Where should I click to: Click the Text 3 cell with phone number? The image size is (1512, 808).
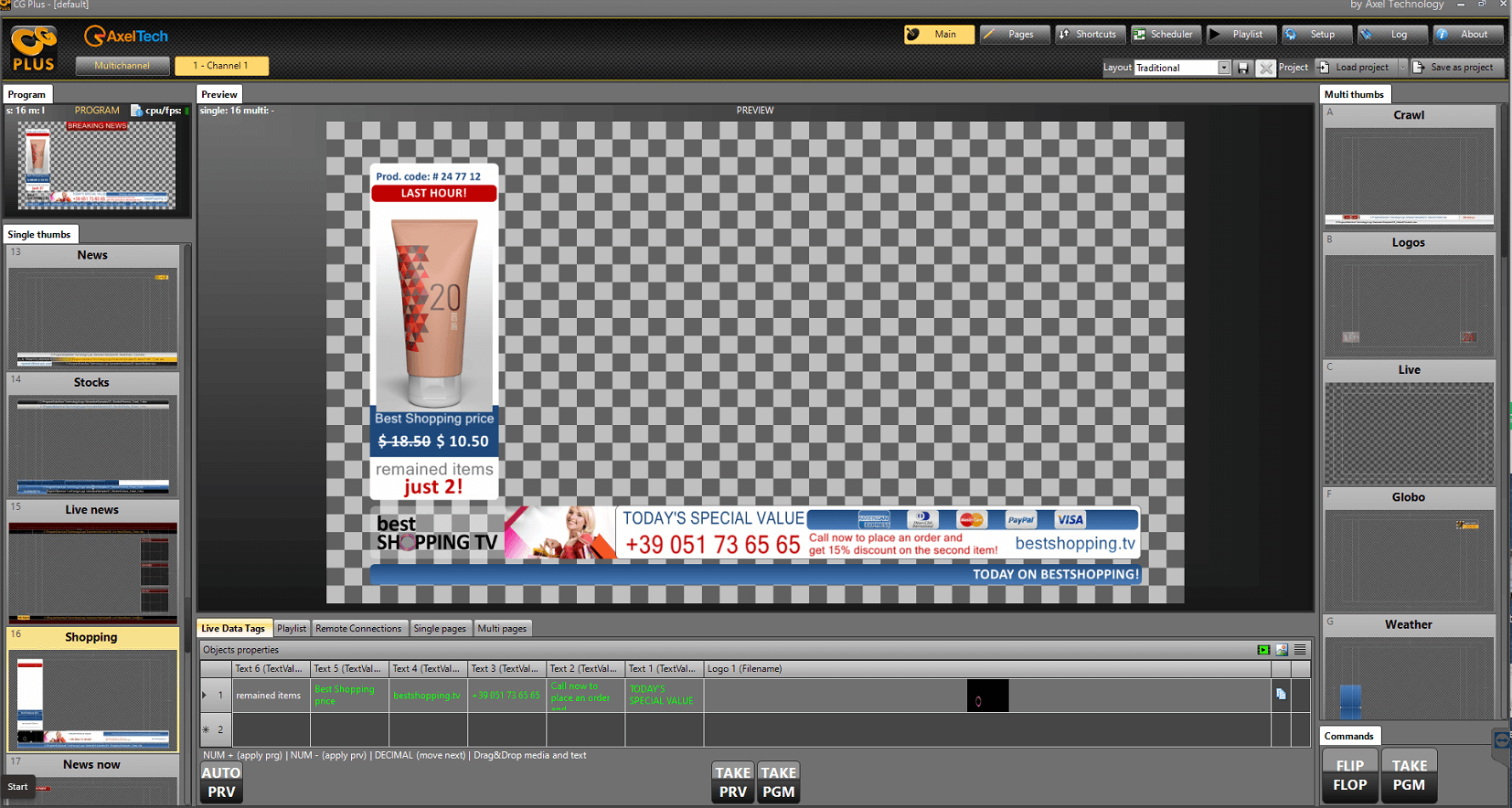tap(506, 696)
